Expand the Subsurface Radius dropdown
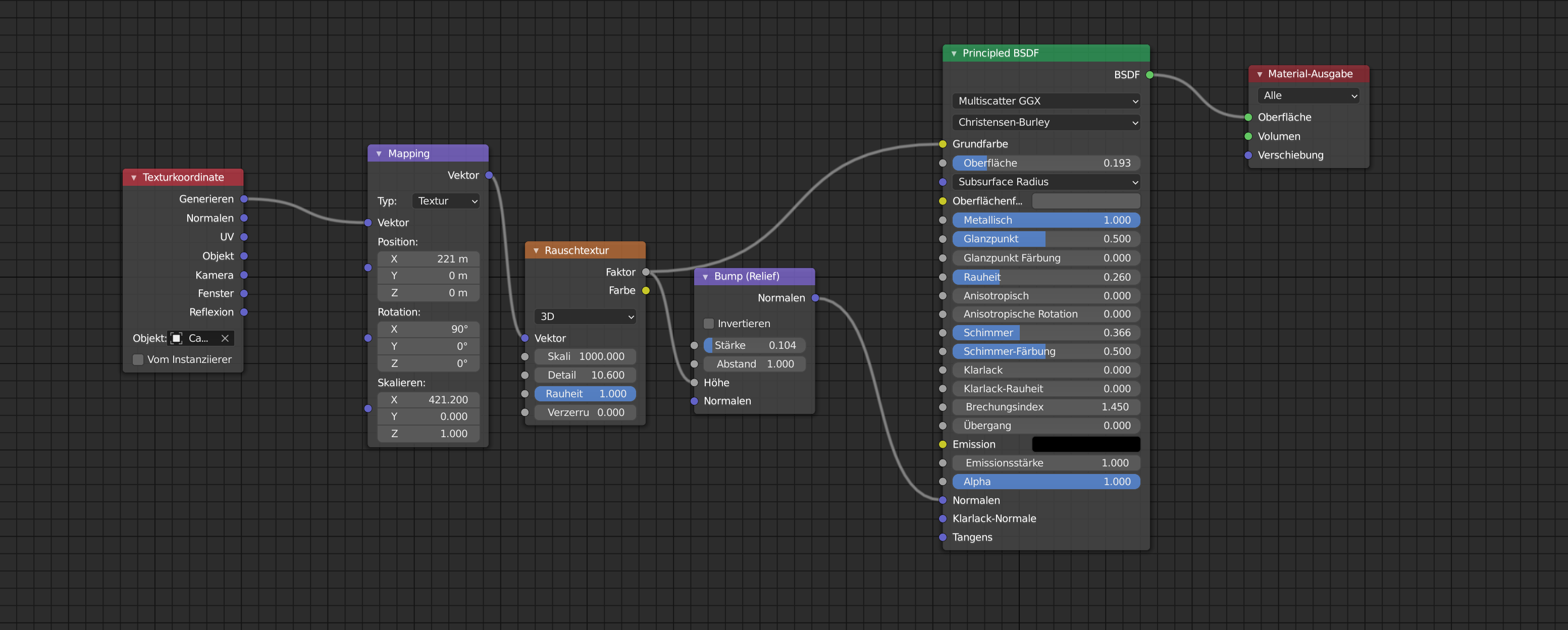The width and height of the screenshot is (1568, 630). click(1046, 182)
